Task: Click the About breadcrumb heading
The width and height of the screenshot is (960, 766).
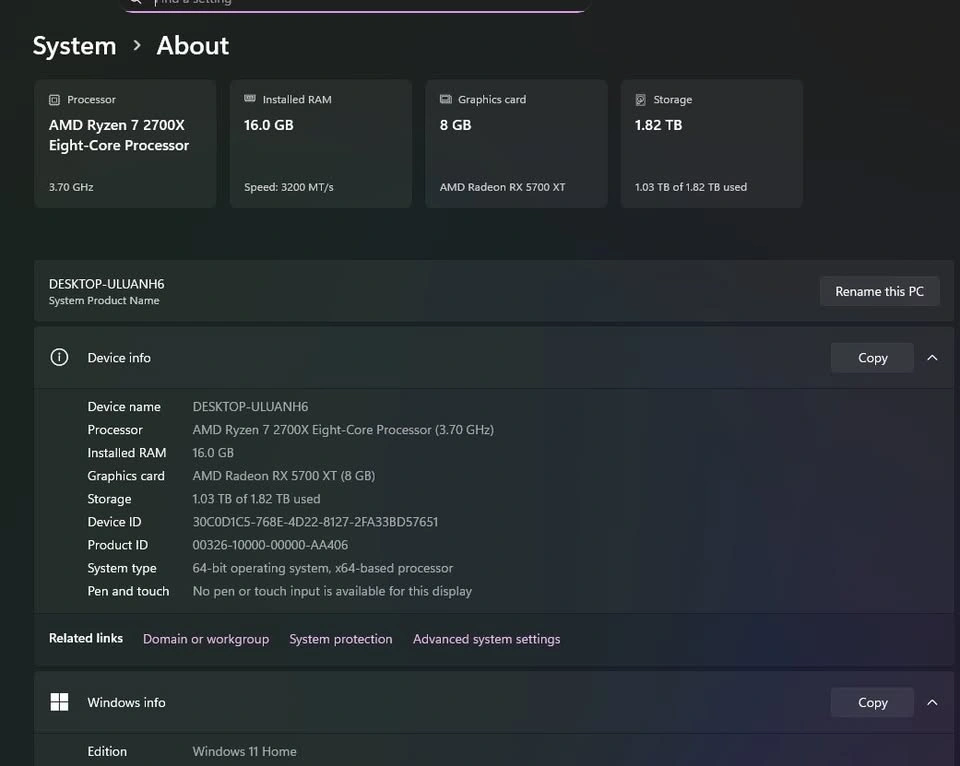Action: [192, 46]
